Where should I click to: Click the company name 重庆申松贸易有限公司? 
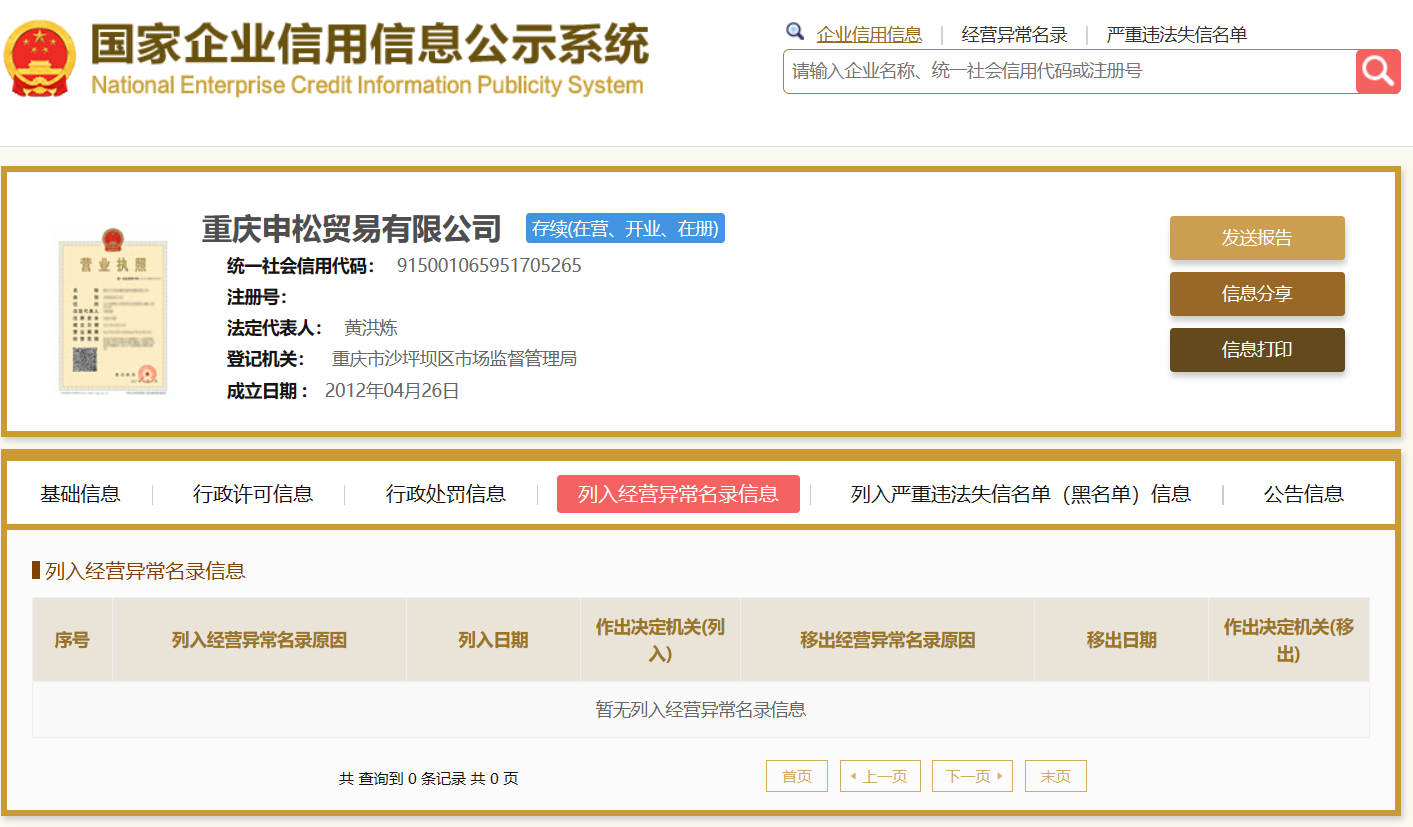pos(351,229)
